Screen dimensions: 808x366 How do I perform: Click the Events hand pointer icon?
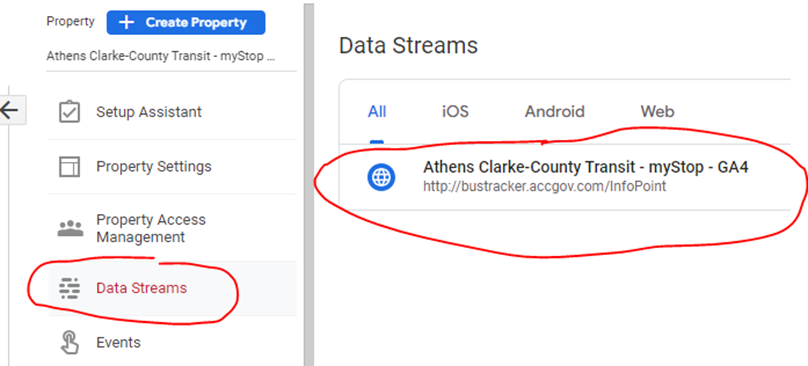(70, 342)
